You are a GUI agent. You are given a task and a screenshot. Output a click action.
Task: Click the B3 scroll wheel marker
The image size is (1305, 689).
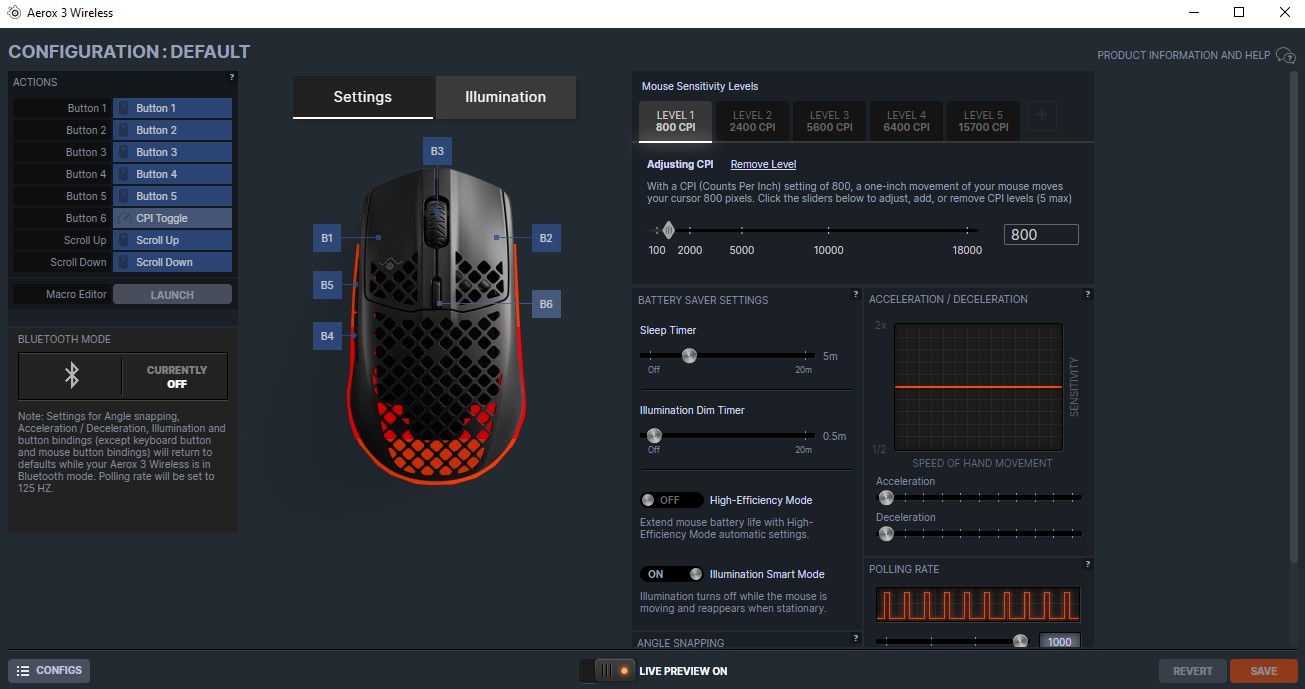coord(437,151)
